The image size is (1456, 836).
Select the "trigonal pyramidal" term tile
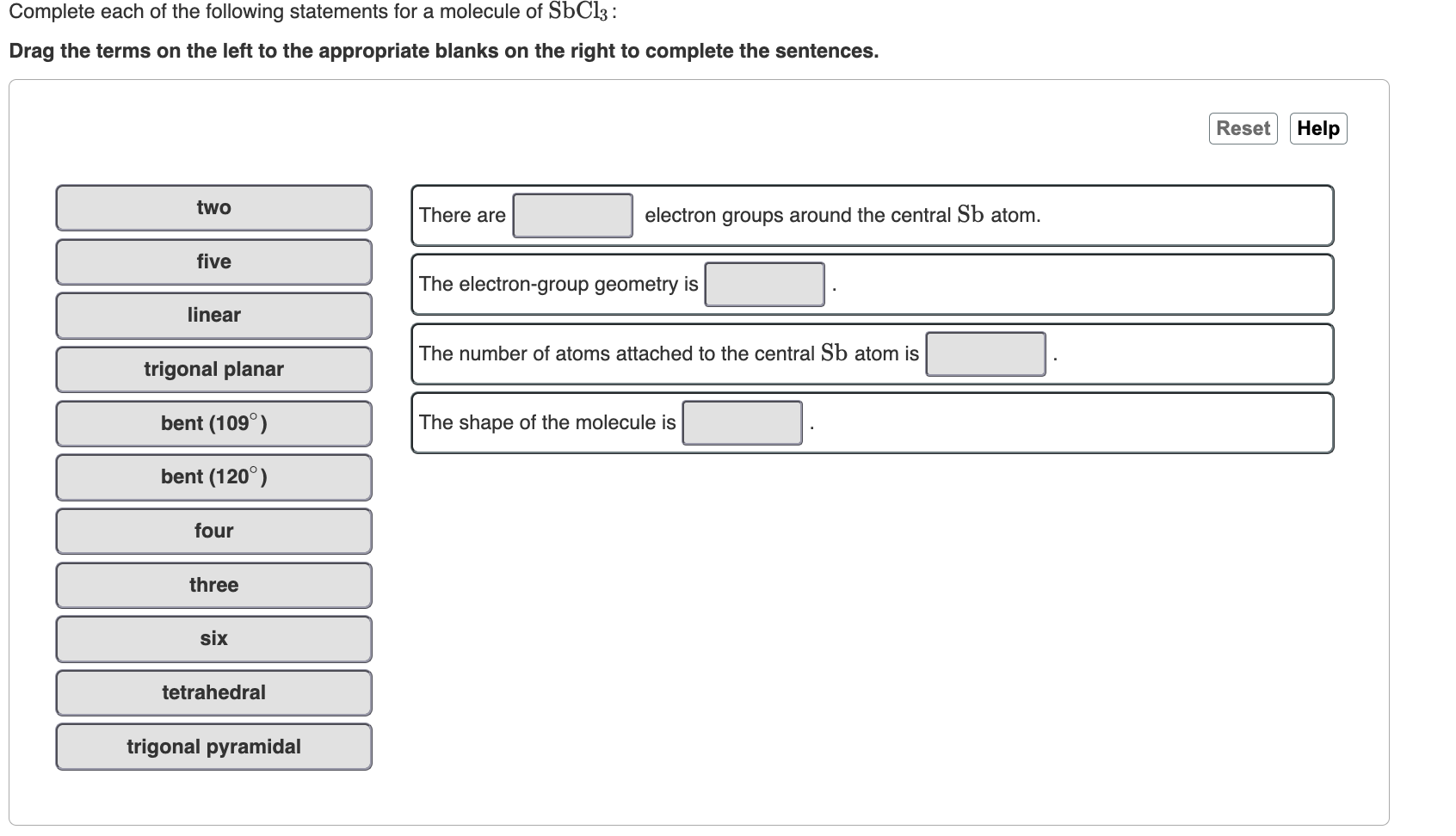coord(213,747)
